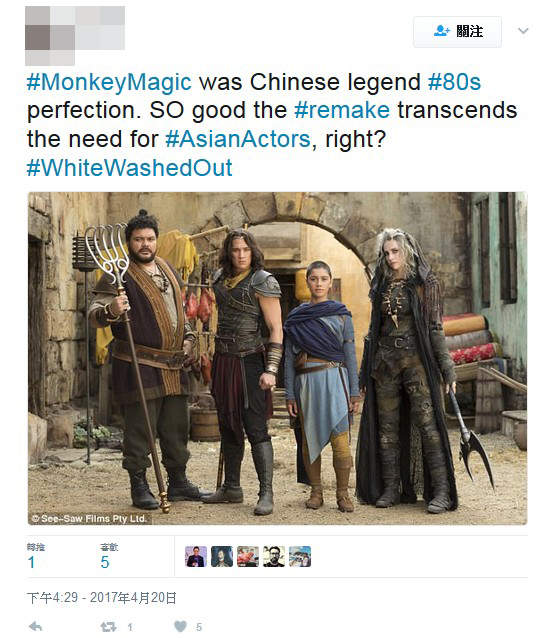Open the #WhiteWashedOut hashtag link
This screenshot has width=554, height=638.
pos(129,168)
